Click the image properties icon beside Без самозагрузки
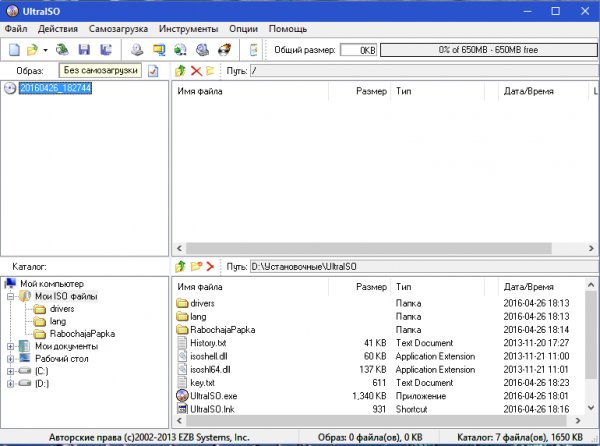 click(153, 71)
